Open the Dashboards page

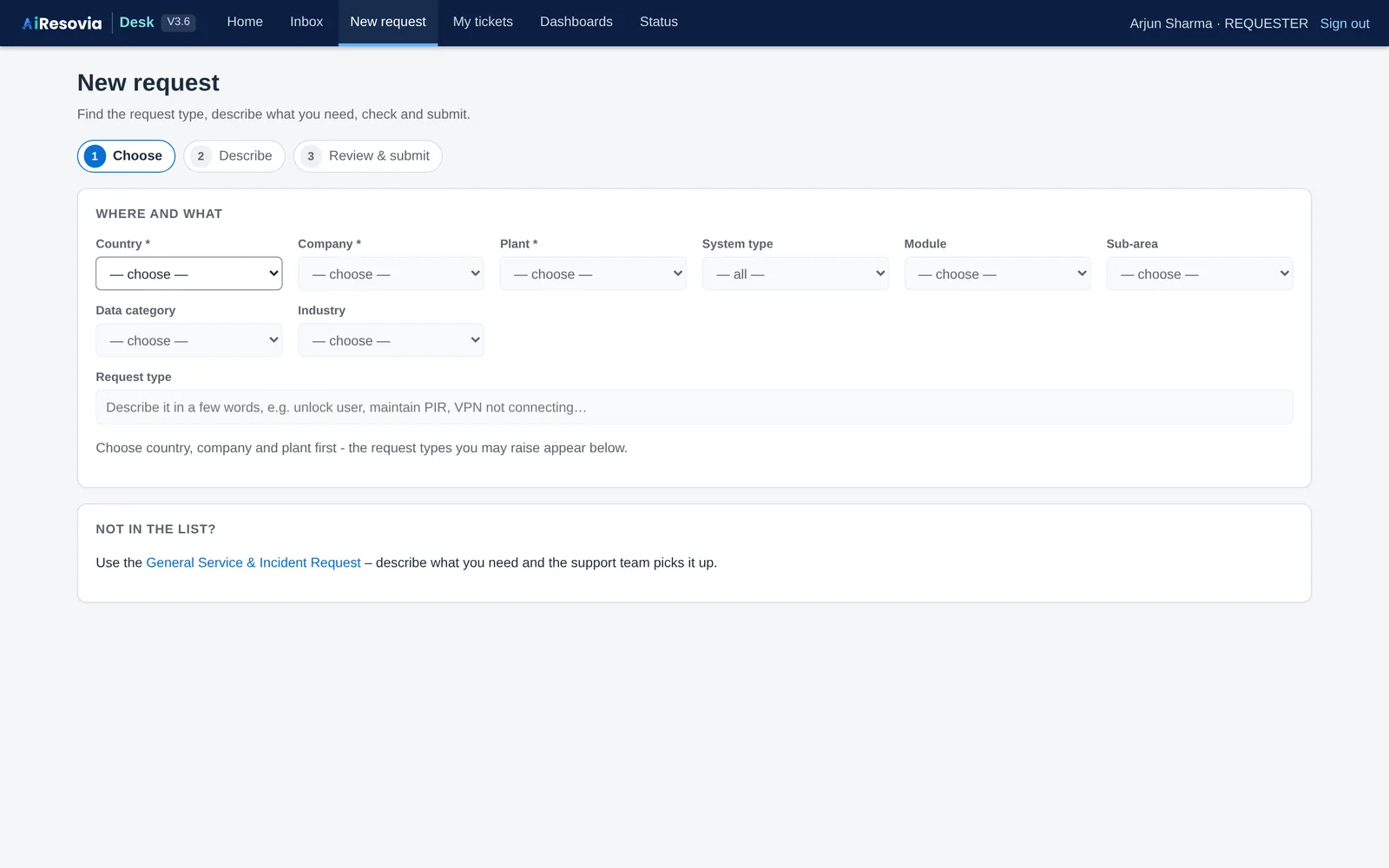coord(576,22)
